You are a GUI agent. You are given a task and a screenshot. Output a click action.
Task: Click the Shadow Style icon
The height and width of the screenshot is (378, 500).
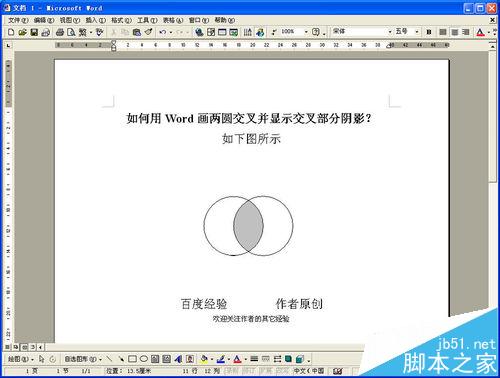click(x=288, y=359)
